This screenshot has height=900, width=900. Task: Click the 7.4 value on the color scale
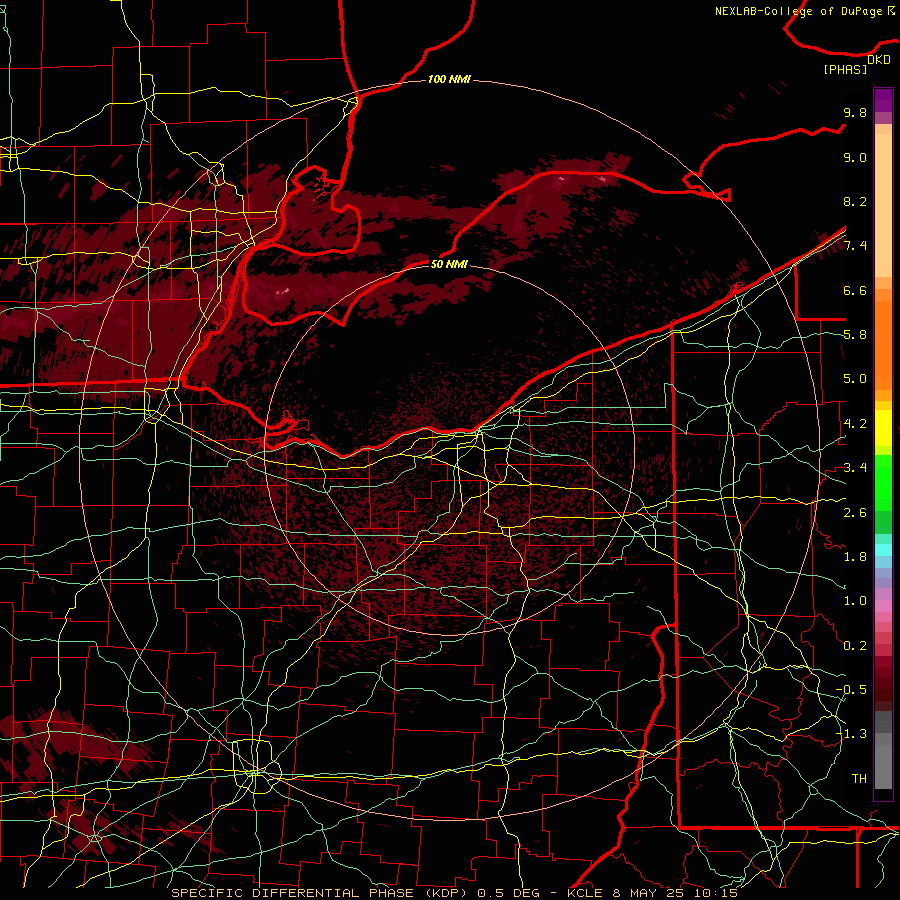[x=855, y=246]
